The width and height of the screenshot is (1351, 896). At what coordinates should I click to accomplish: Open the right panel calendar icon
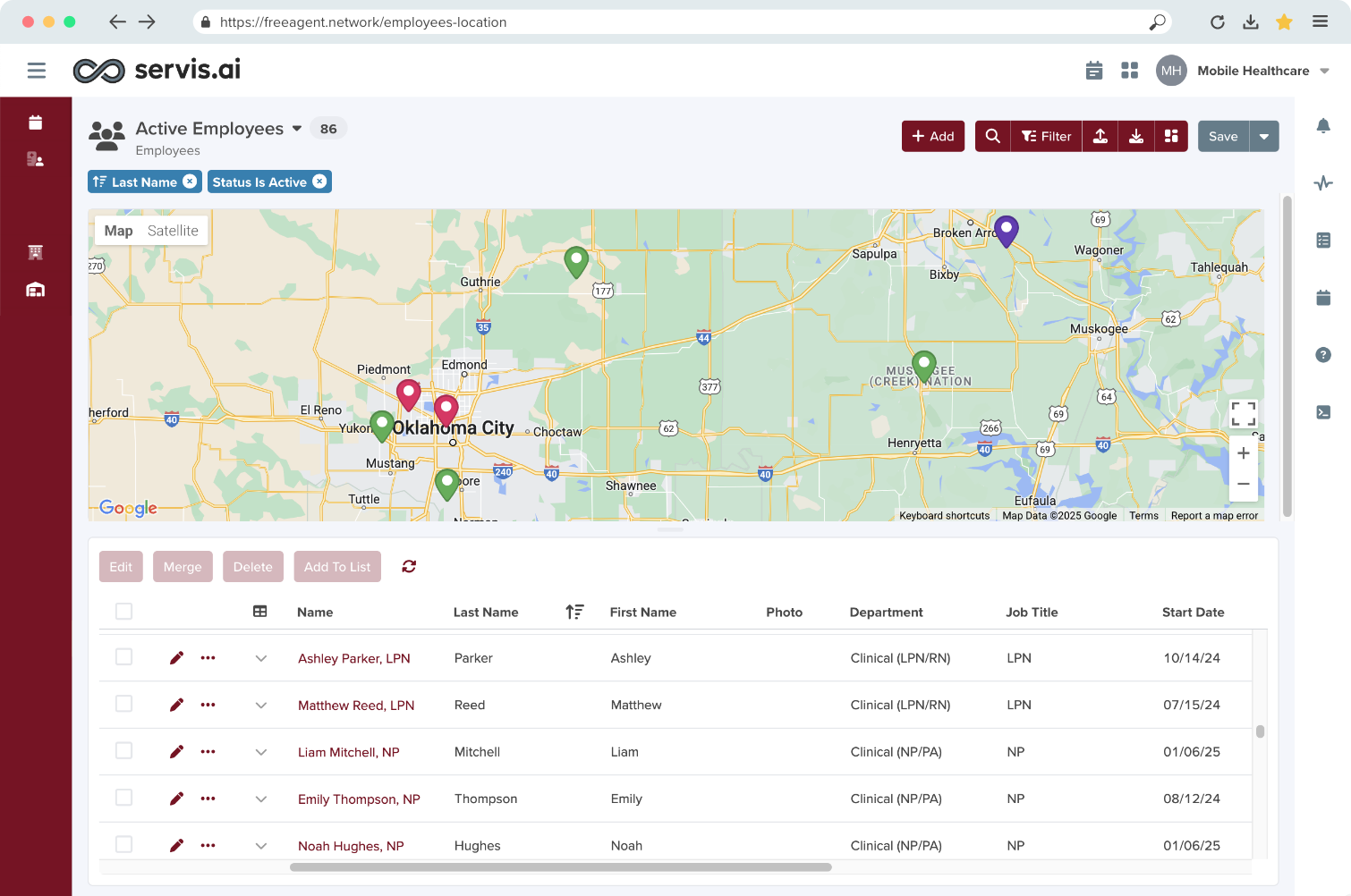tap(1323, 298)
